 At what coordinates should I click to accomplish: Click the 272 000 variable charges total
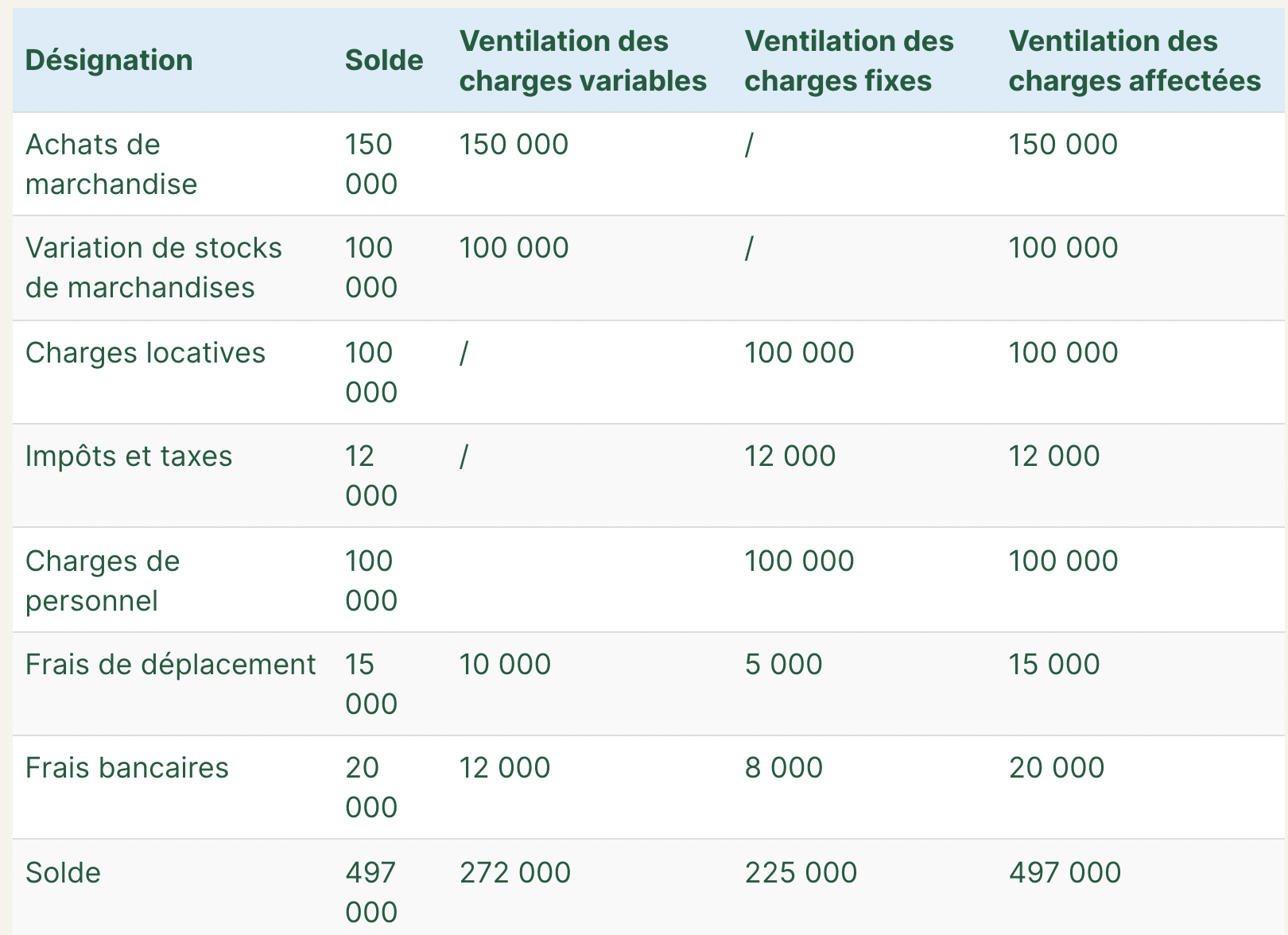(515, 873)
